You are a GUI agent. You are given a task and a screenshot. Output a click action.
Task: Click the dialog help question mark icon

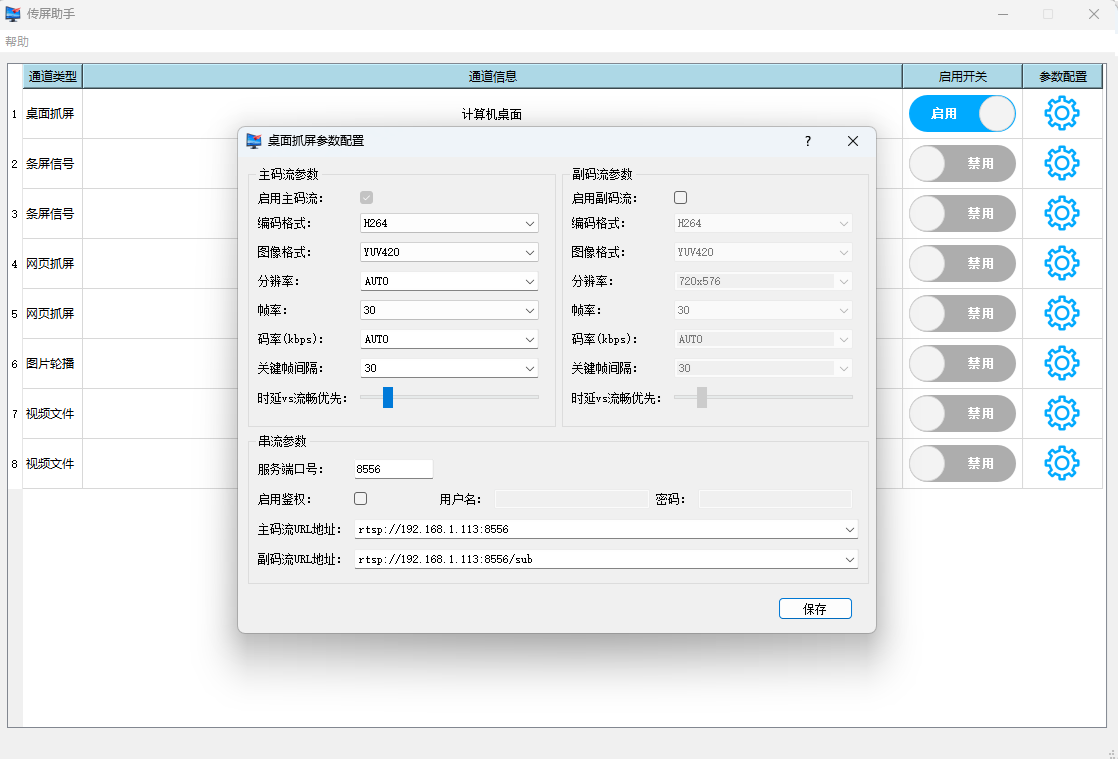(x=808, y=141)
